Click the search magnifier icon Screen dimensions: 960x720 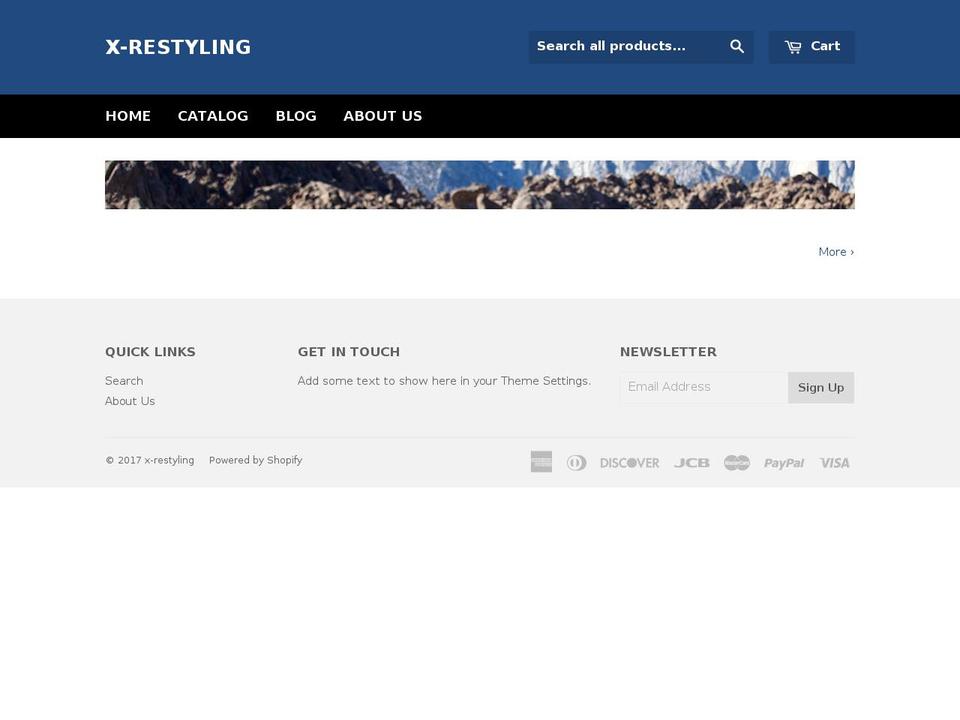point(737,47)
